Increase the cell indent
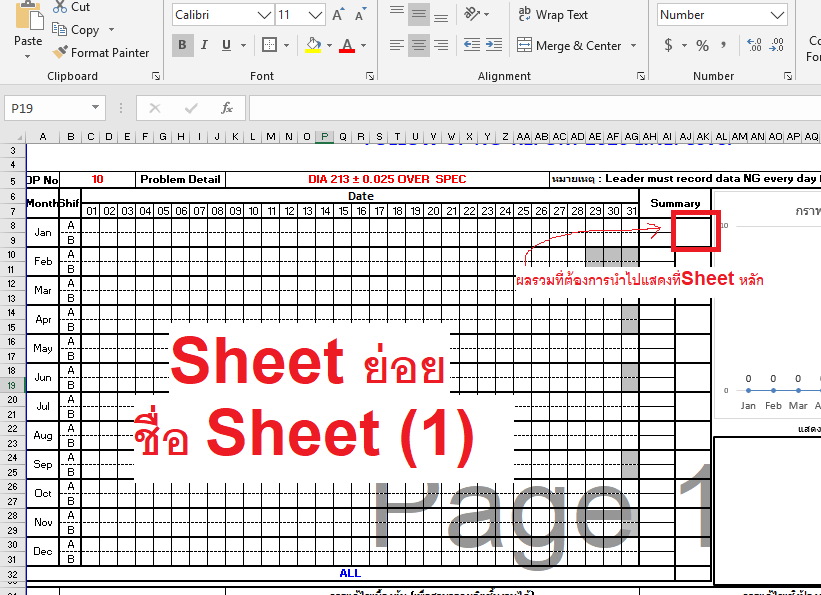821x595 pixels. [x=494, y=45]
